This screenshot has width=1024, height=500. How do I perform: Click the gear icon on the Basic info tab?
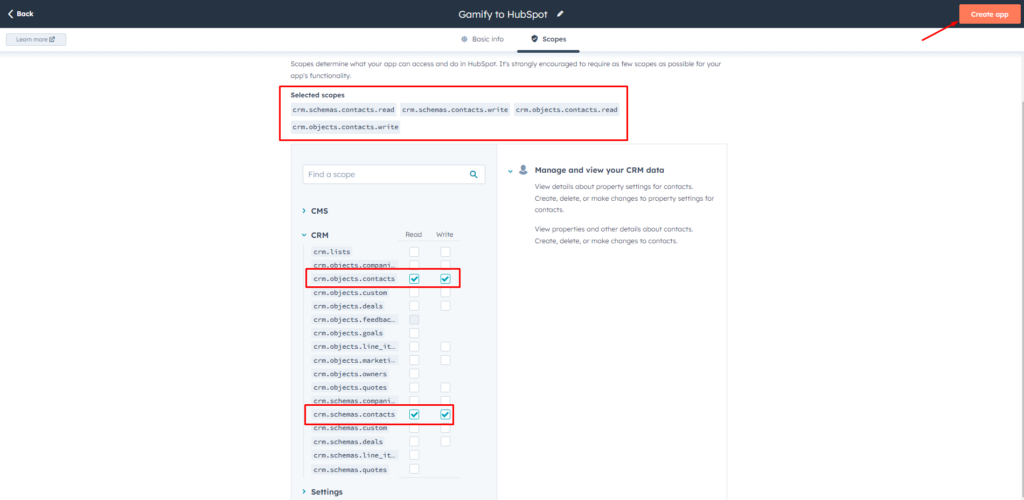tap(464, 39)
